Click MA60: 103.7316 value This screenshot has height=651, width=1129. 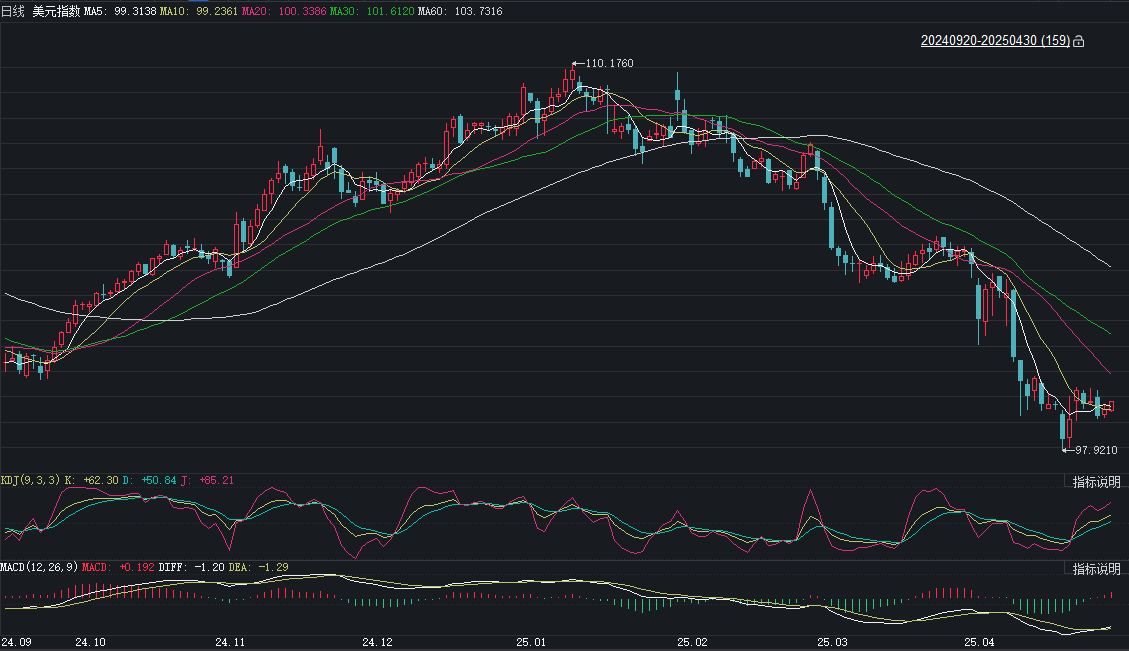tap(460, 11)
